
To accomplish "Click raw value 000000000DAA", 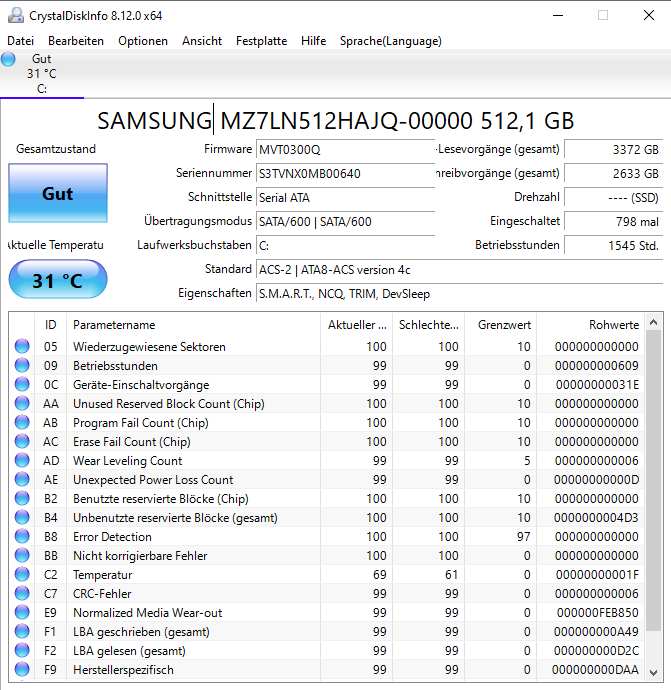I will pos(595,669).
